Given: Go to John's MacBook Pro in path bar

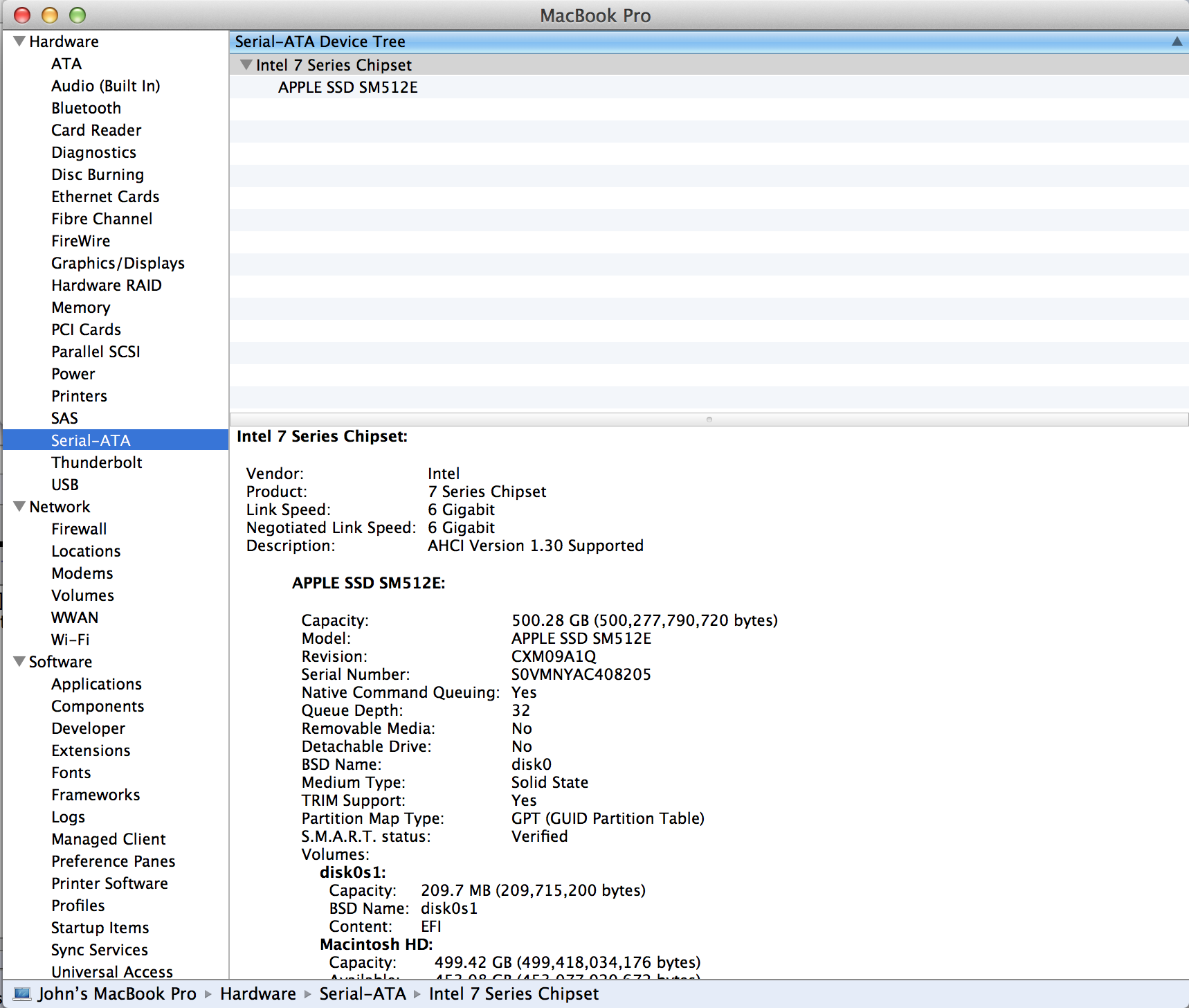Looking at the screenshot, I should pyautogui.click(x=118, y=994).
